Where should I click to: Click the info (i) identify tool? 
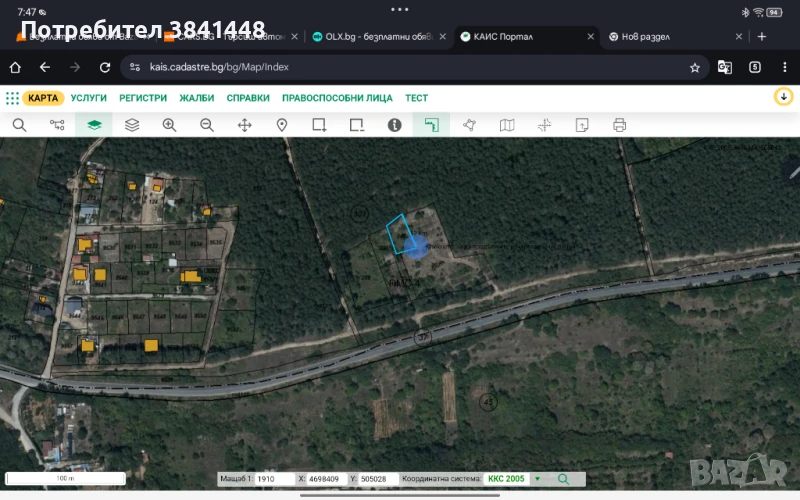coord(394,125)
